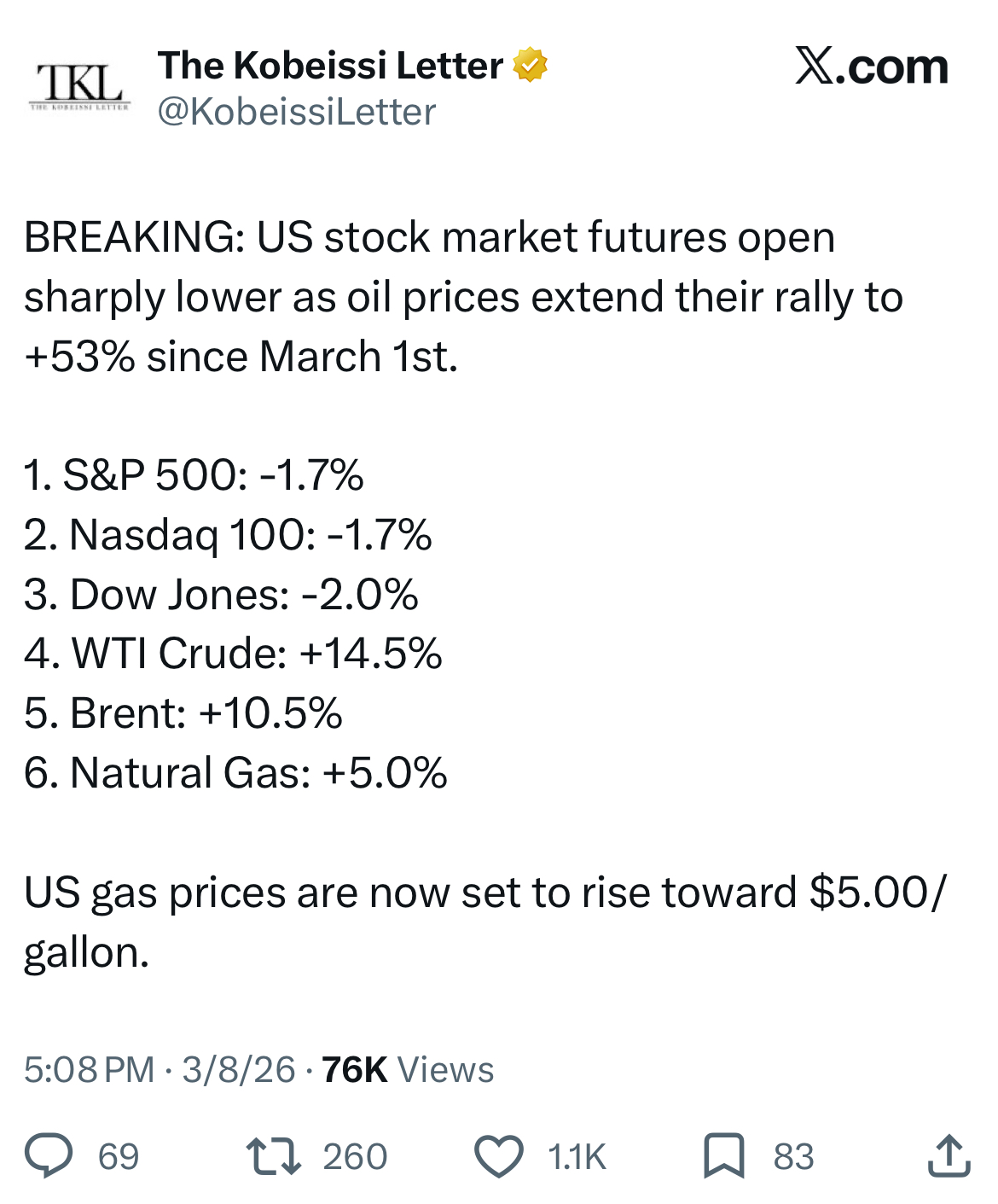Open the share icon menu
Viewport: 998px width, 1204px height.
tap(948, 1155)
